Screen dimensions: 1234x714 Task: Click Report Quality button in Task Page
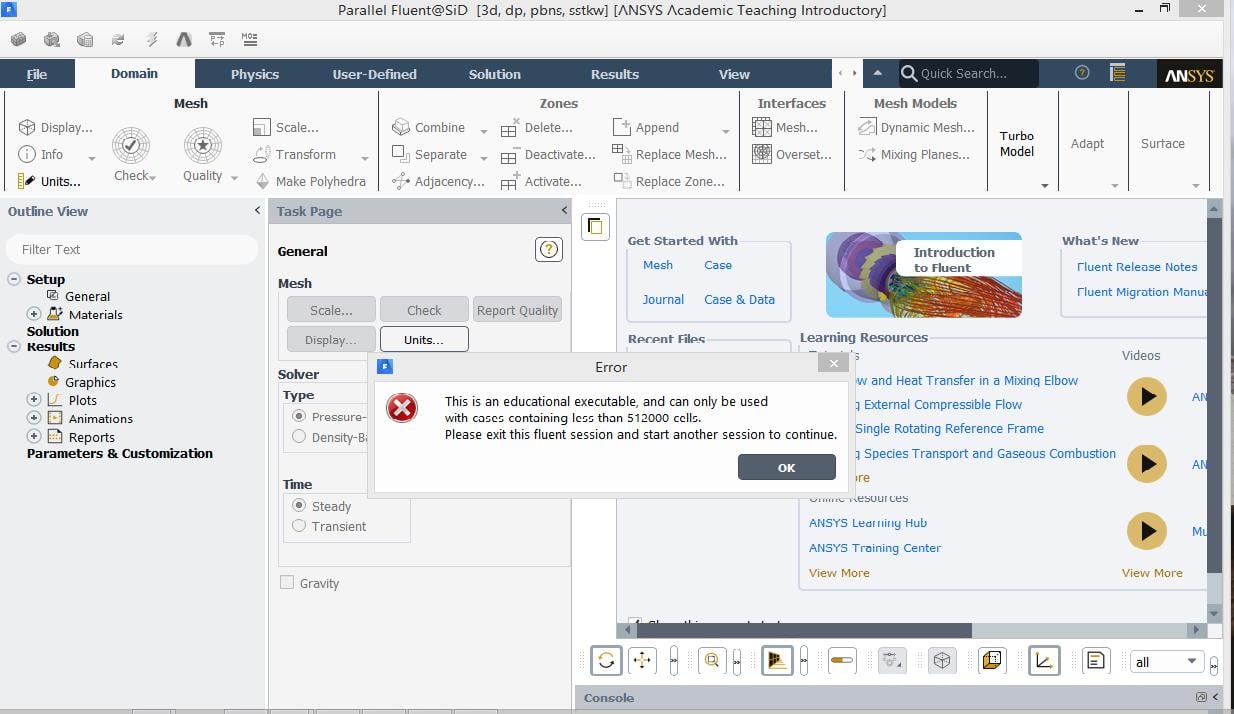[517, 310]
